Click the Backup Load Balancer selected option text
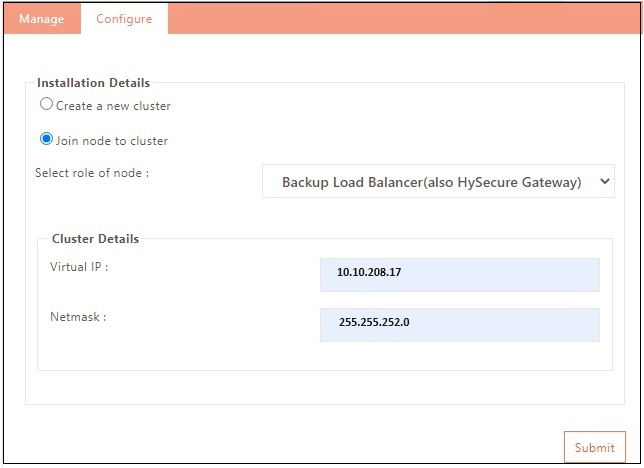The width and height of the screenshot is (644, 468). [x=430, y=182]
